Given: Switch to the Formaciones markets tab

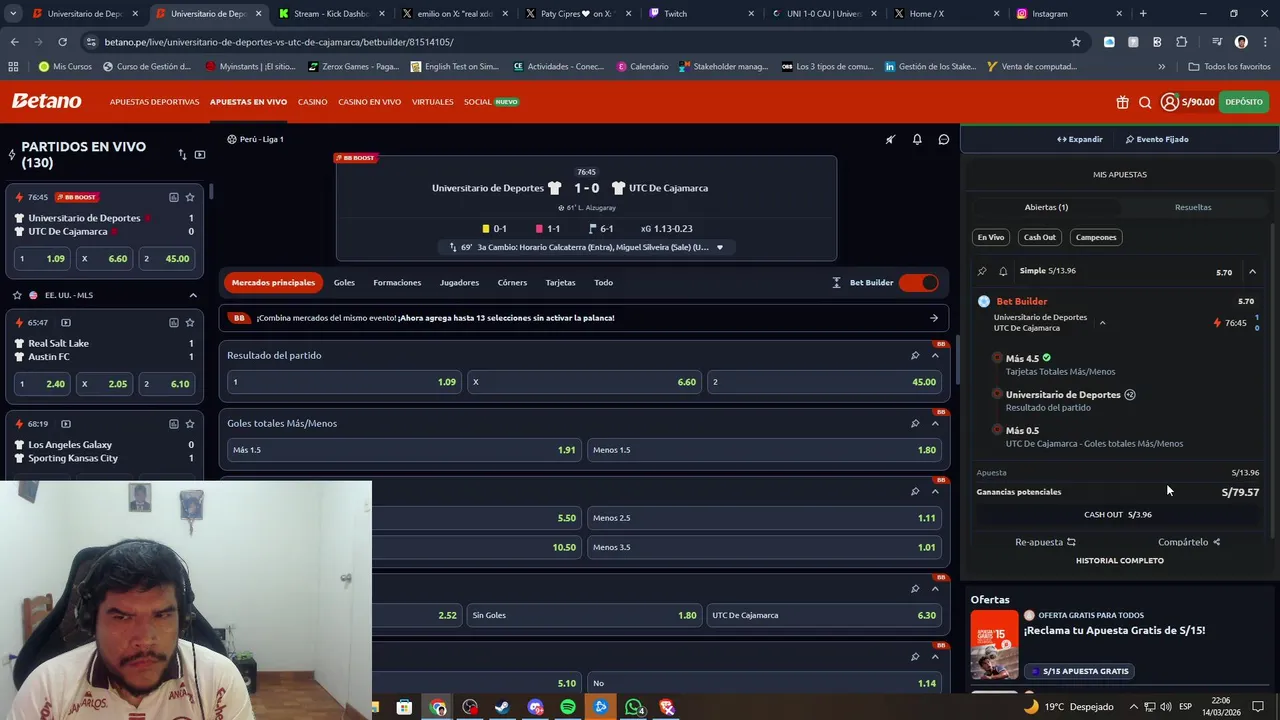Looking at the screenshot, I should (397, 283).
